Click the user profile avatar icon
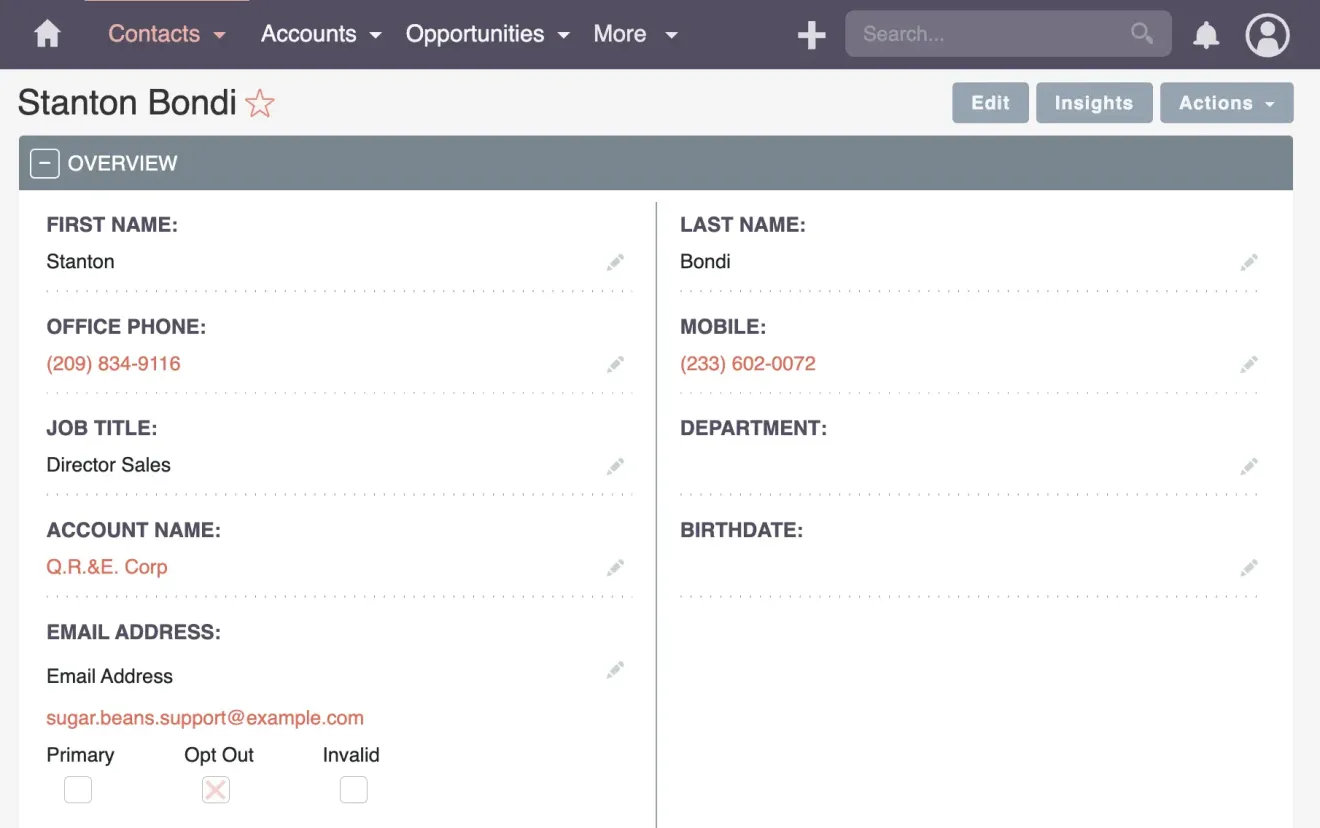This screenshot has width=1320, height=828. coord(1267,34)
